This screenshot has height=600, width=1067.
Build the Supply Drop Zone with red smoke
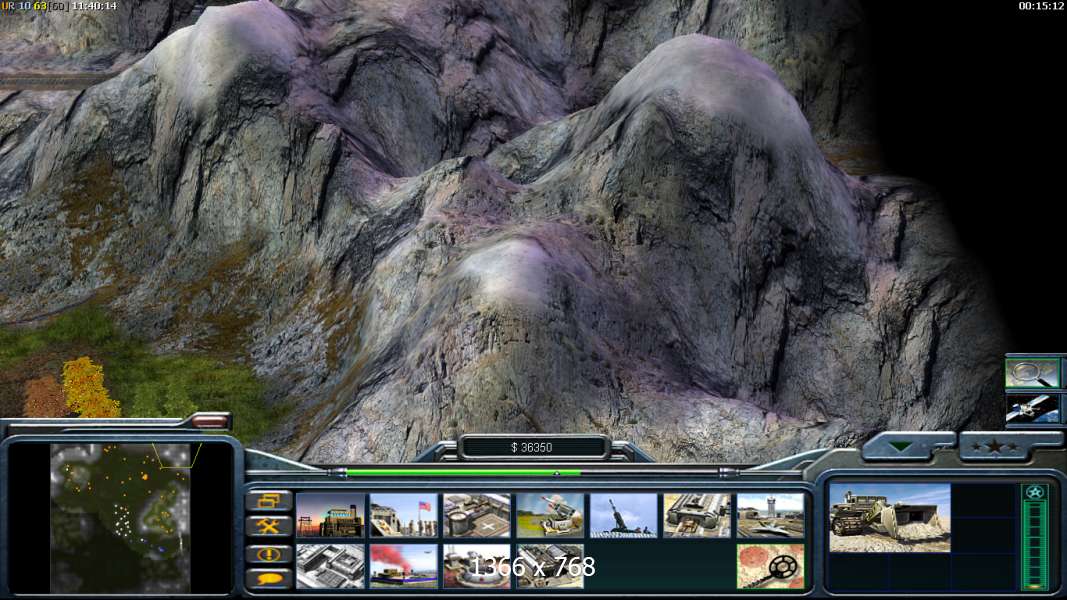(x=404, y=566)
